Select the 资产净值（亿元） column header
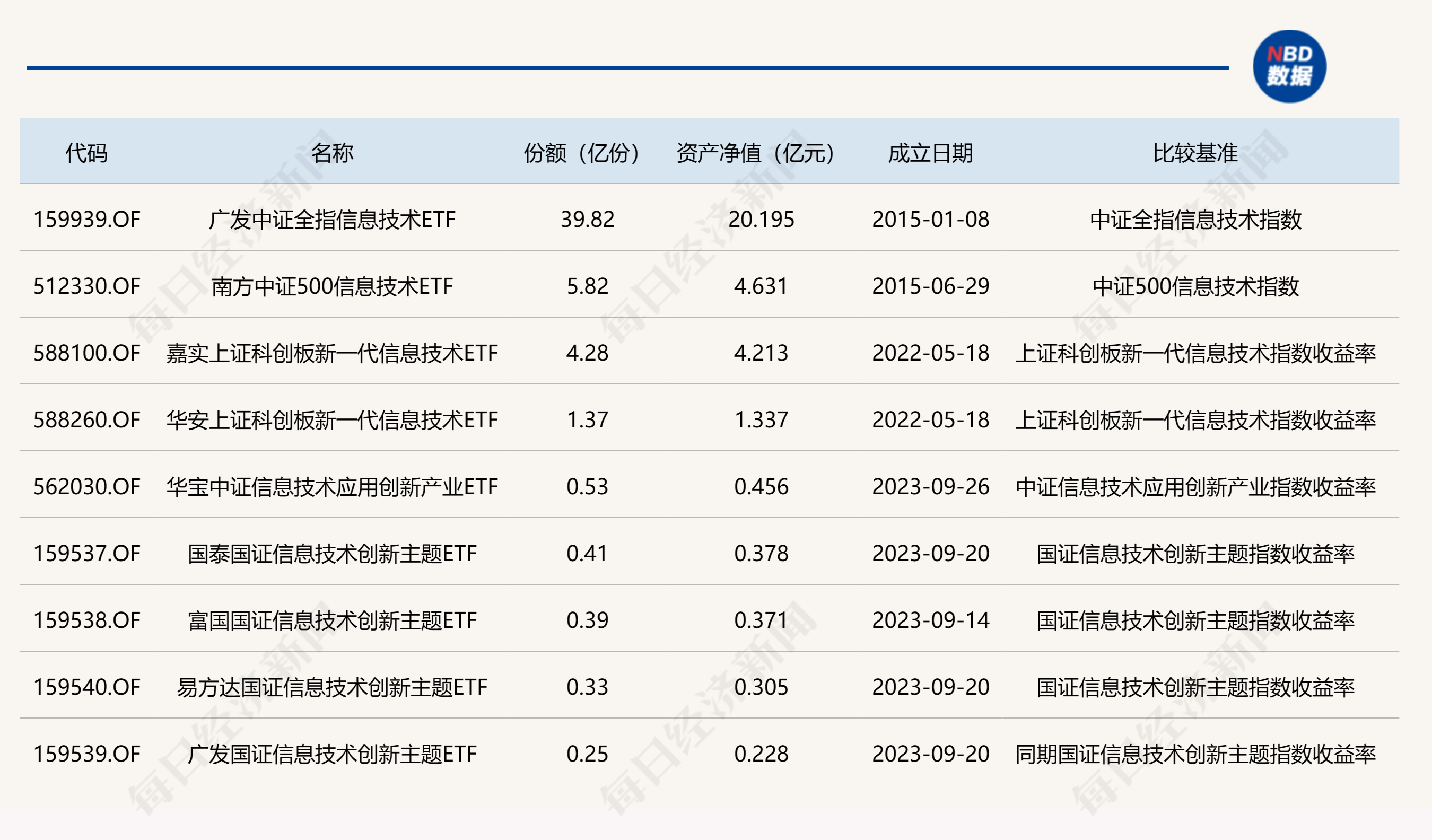Image resolution: width=1432 pixels, height=840 pixels. [761, 153]
